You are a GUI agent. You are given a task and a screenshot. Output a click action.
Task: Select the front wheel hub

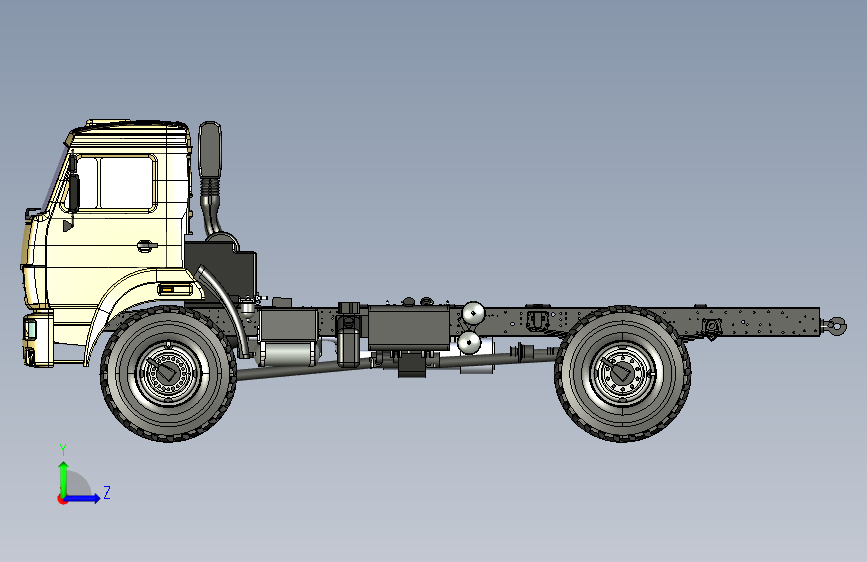[168, 374]
